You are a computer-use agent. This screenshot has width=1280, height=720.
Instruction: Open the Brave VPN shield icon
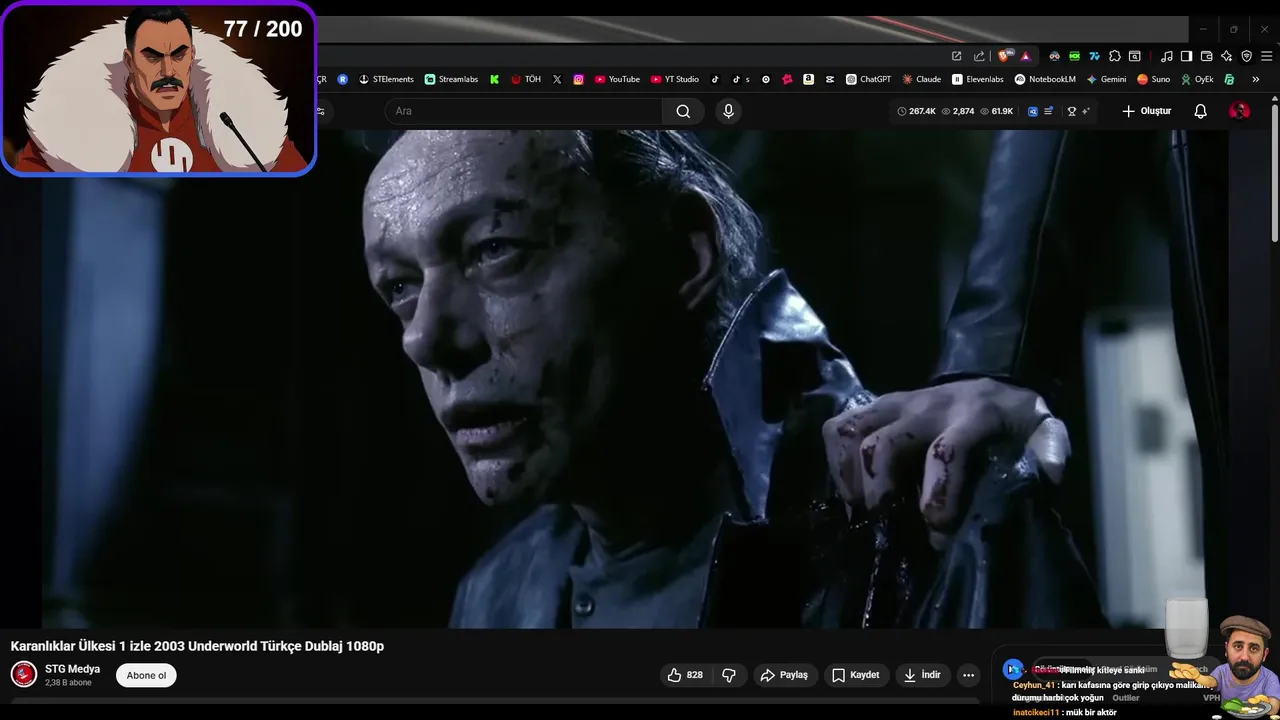point(1247,56)
